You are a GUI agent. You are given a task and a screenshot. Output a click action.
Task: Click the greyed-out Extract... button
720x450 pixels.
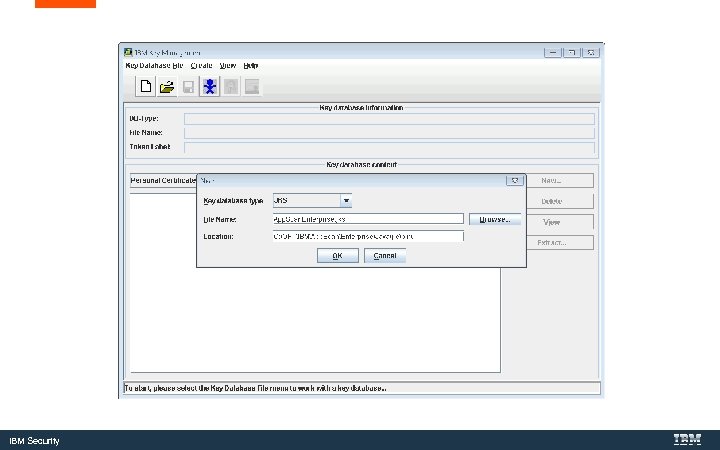point(560,242)
